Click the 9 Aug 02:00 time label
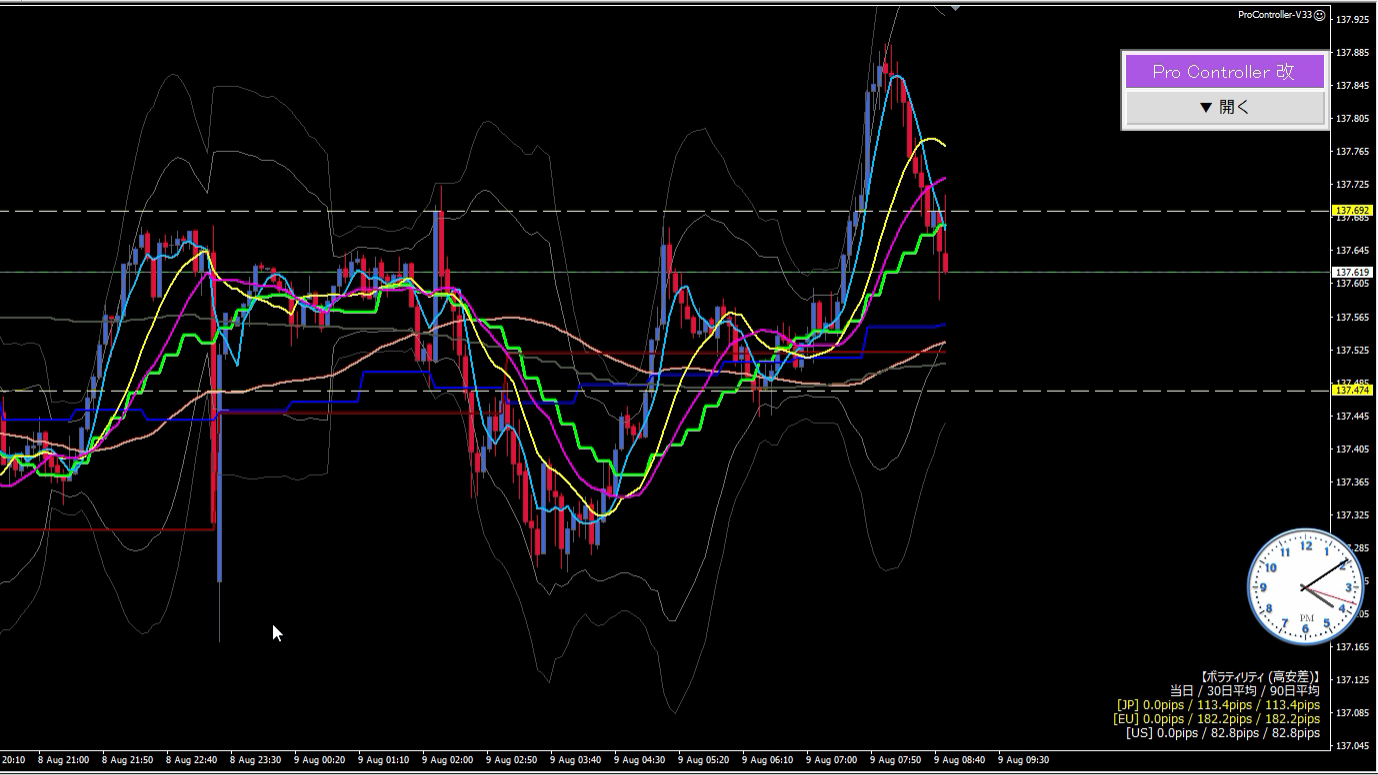Viewport: 1378px width, 775px height. pyautogui.click(x=447, y=760)
